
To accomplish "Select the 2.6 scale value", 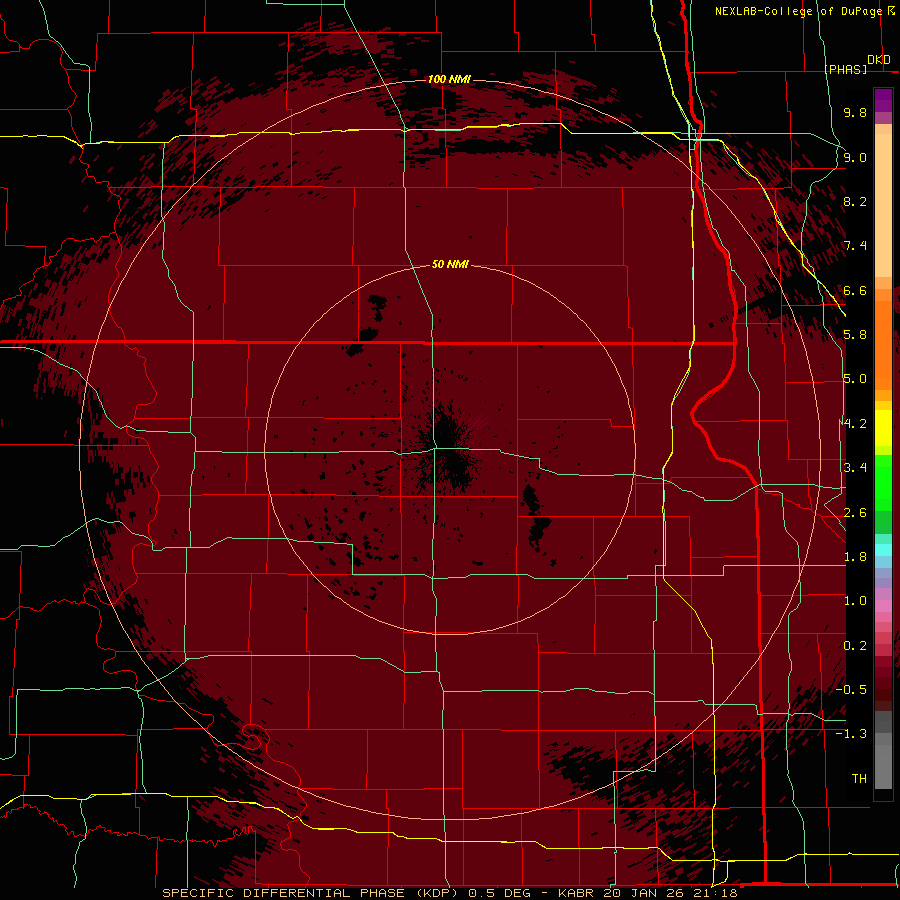I will click(855, 513).
